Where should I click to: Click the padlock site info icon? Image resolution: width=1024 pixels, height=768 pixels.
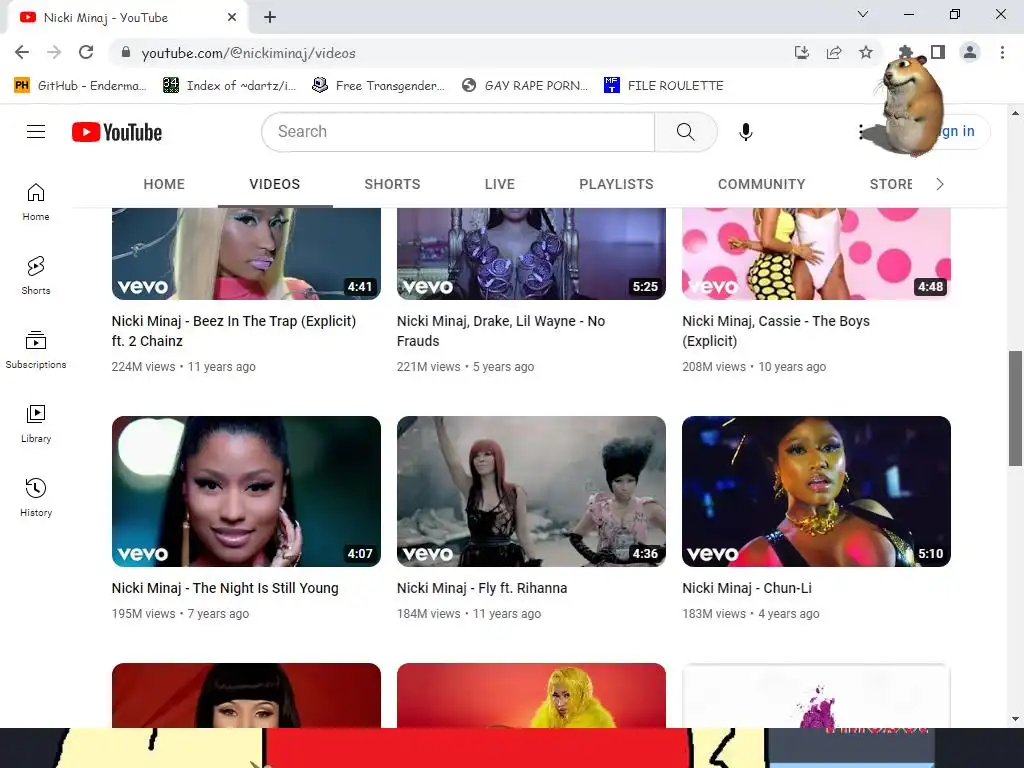click(126, 52)
